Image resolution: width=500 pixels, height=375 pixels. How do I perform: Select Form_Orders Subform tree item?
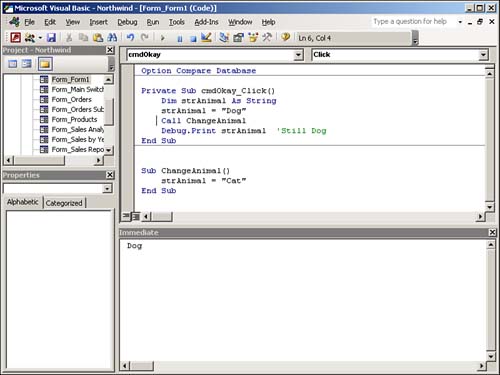point(78,110)
